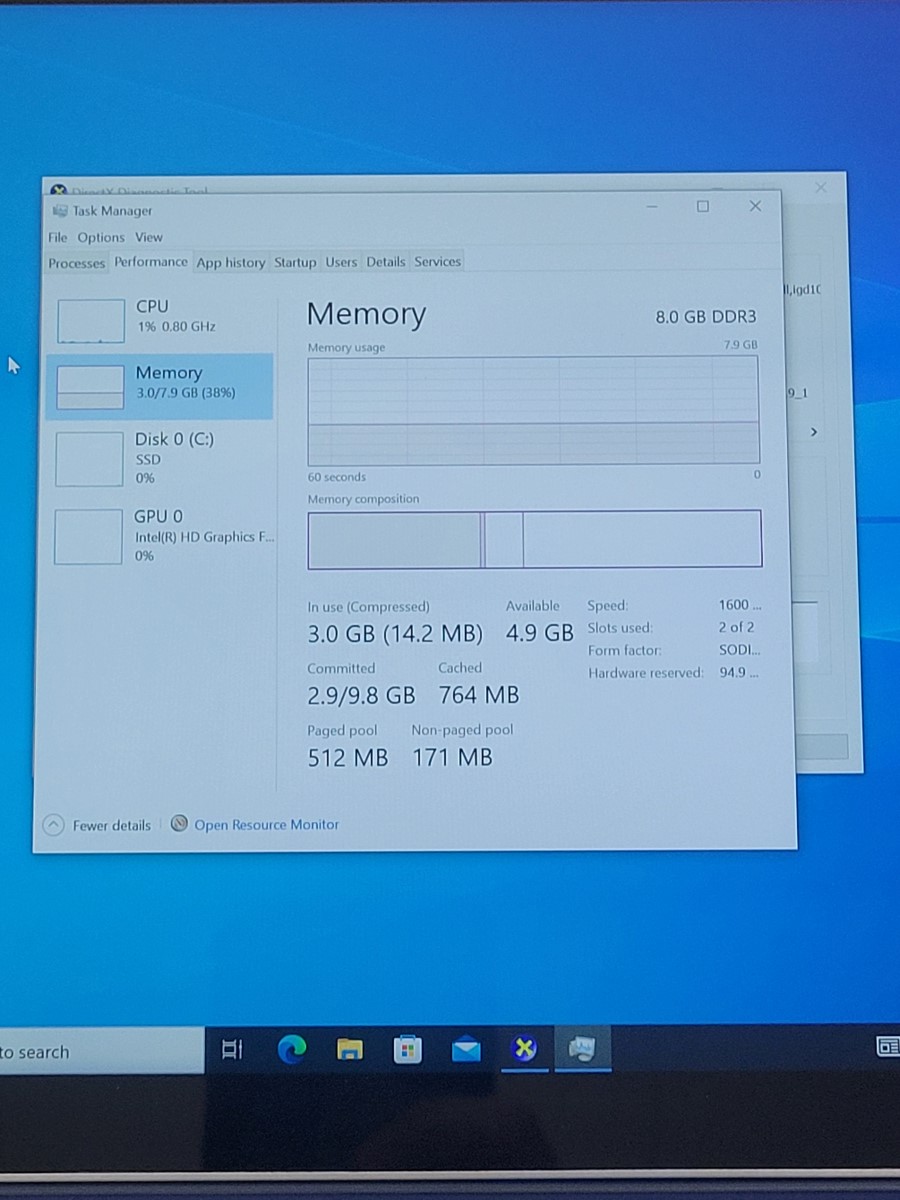Screen dimensions: 900x1200
Task: Minimize the Task Manager window
Action: tap(652, 206)
